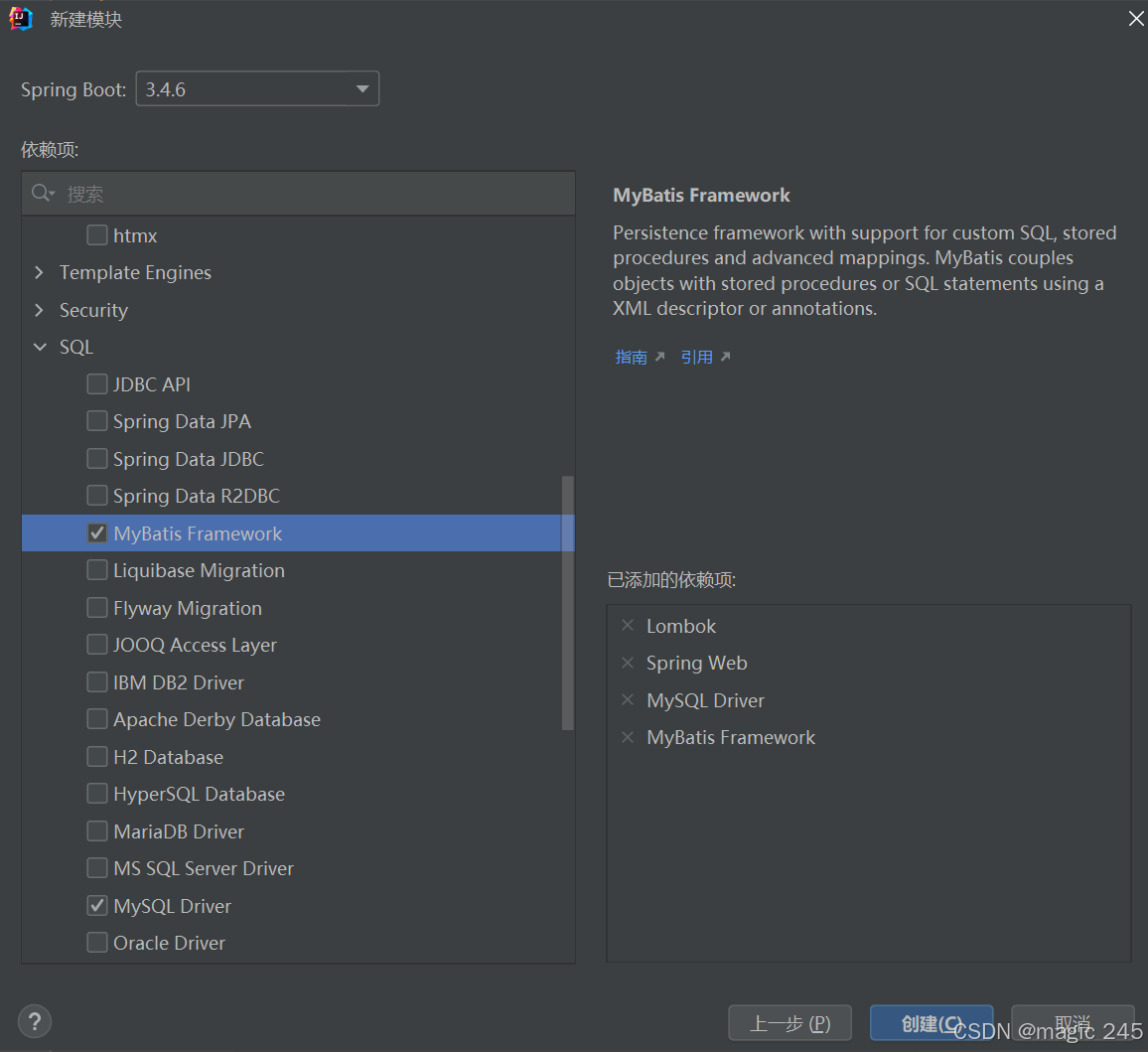Check the htmx checkbox
Image resolution: width=1148 pixels, height=1052 pixels.
pyautogui.click(x=96, y=235)
